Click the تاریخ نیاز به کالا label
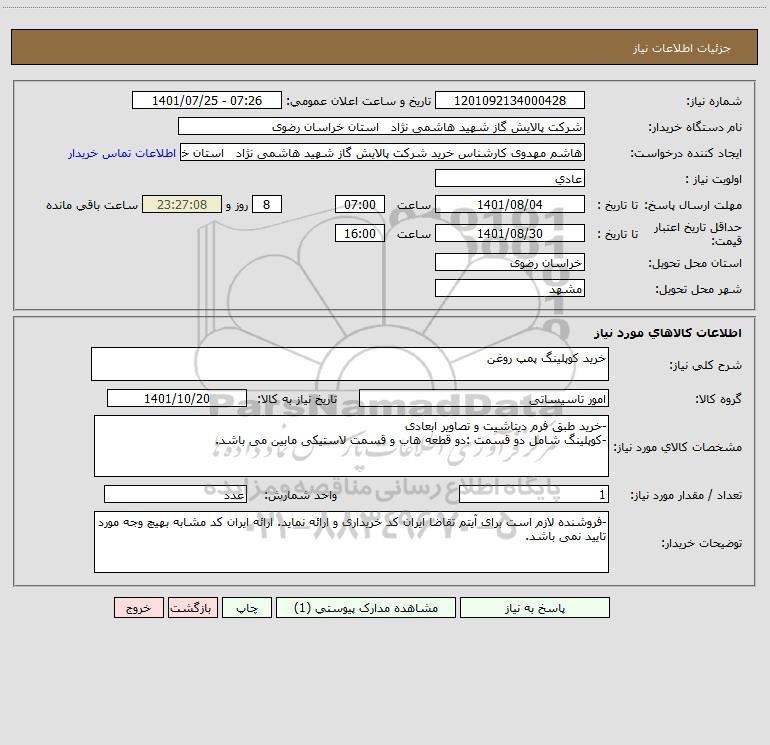Screen dimensions: 770x745 pyautogui.click(x=297, y=399)
